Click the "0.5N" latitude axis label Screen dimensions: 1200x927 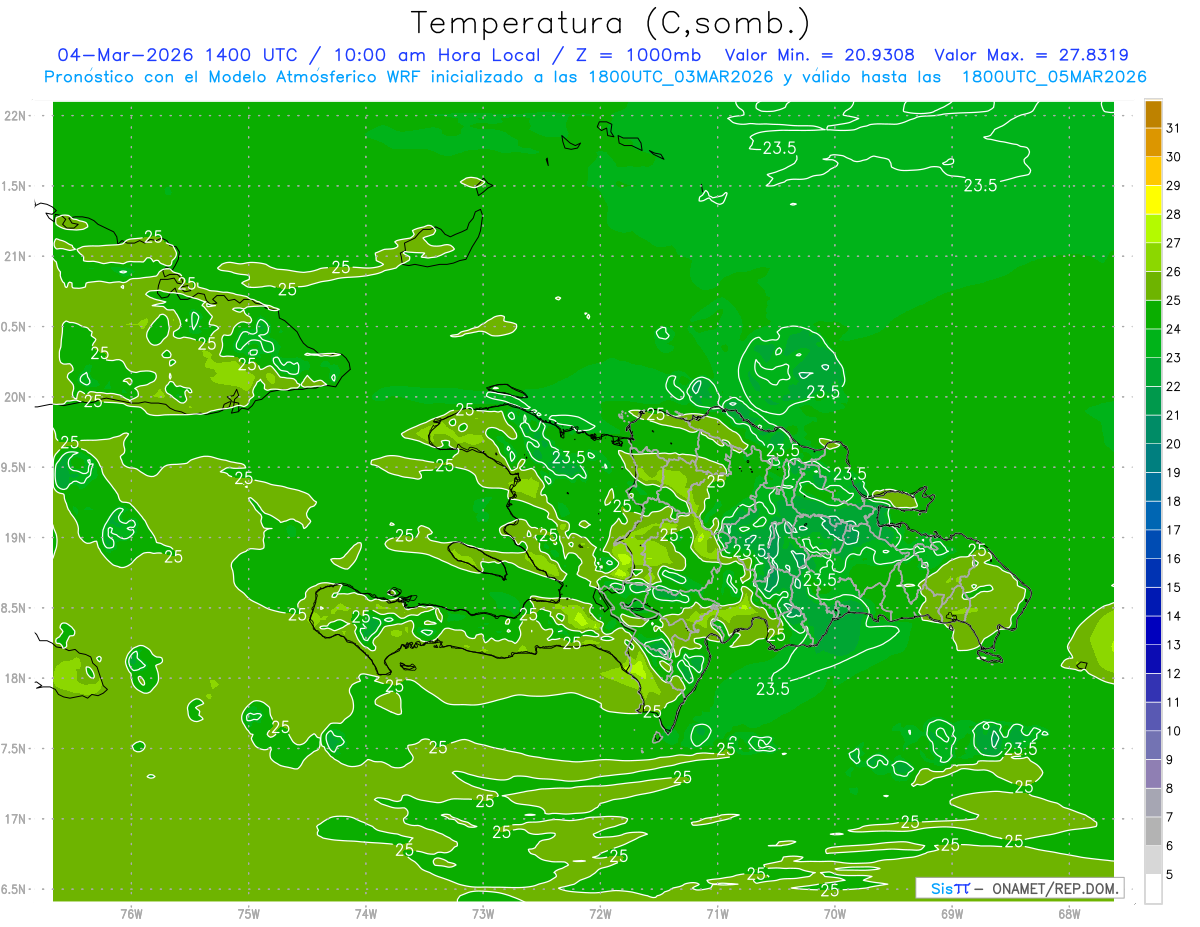15,327
